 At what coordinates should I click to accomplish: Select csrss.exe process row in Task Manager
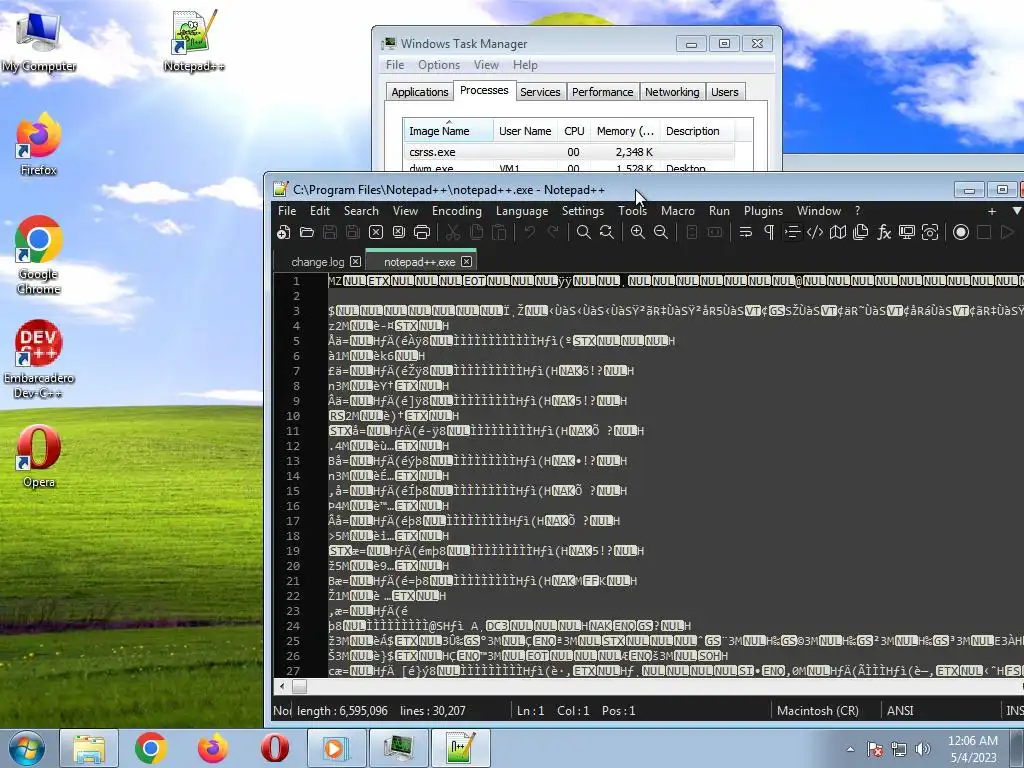tap(568, 152)
